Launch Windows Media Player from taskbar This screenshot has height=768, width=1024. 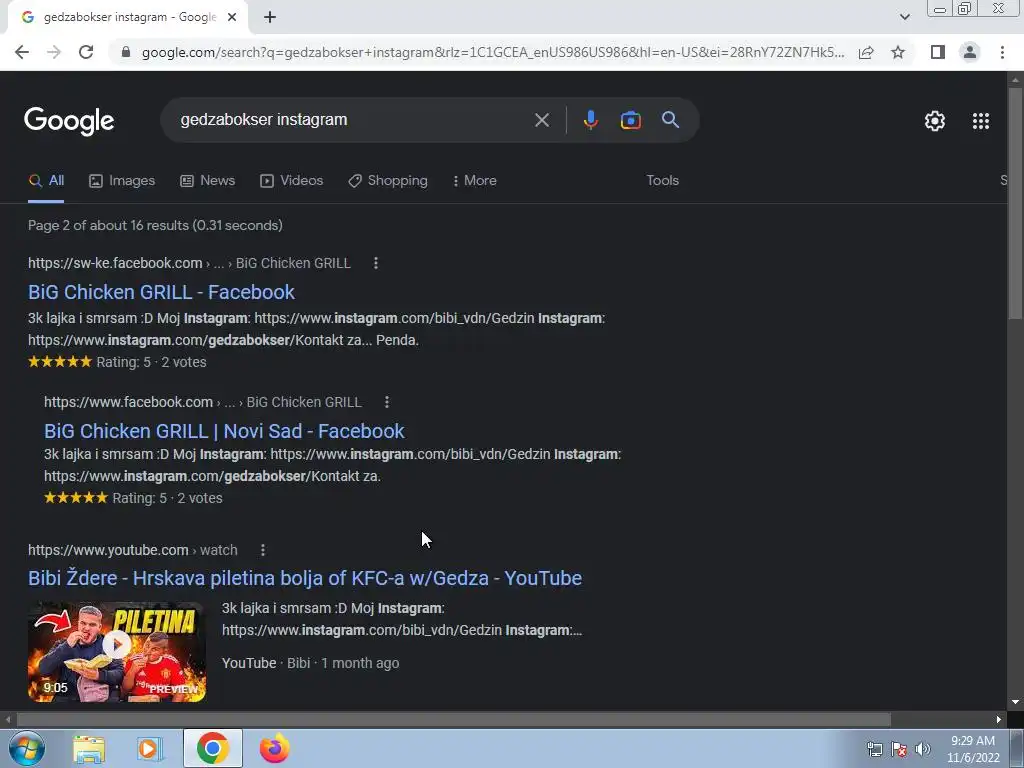(150, 748)
